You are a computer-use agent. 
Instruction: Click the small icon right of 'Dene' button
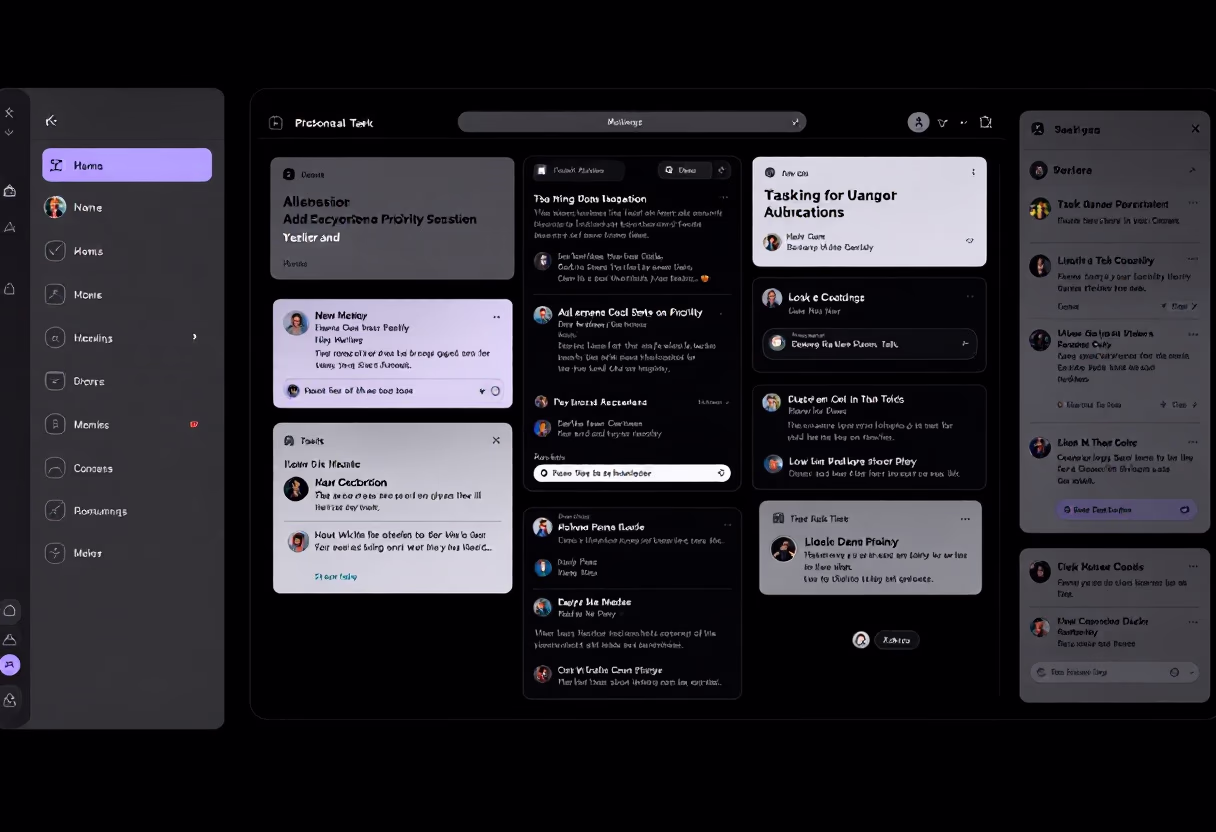coord(723,170)
